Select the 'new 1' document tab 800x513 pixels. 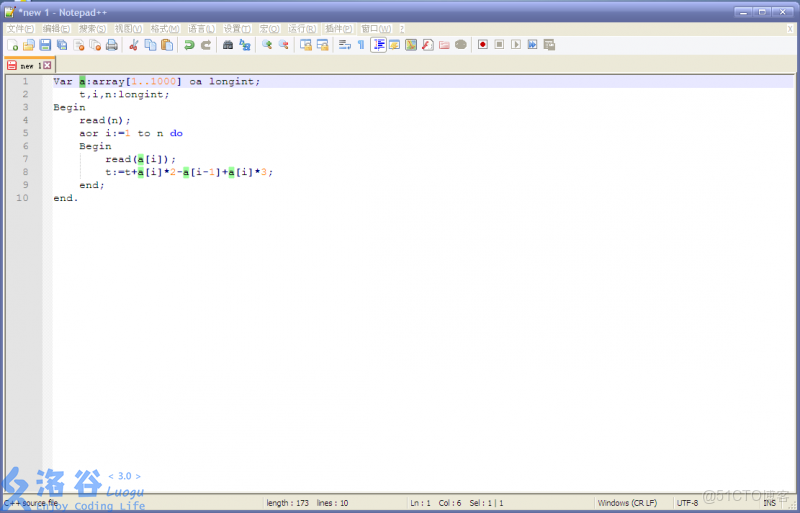click(26, 65)
